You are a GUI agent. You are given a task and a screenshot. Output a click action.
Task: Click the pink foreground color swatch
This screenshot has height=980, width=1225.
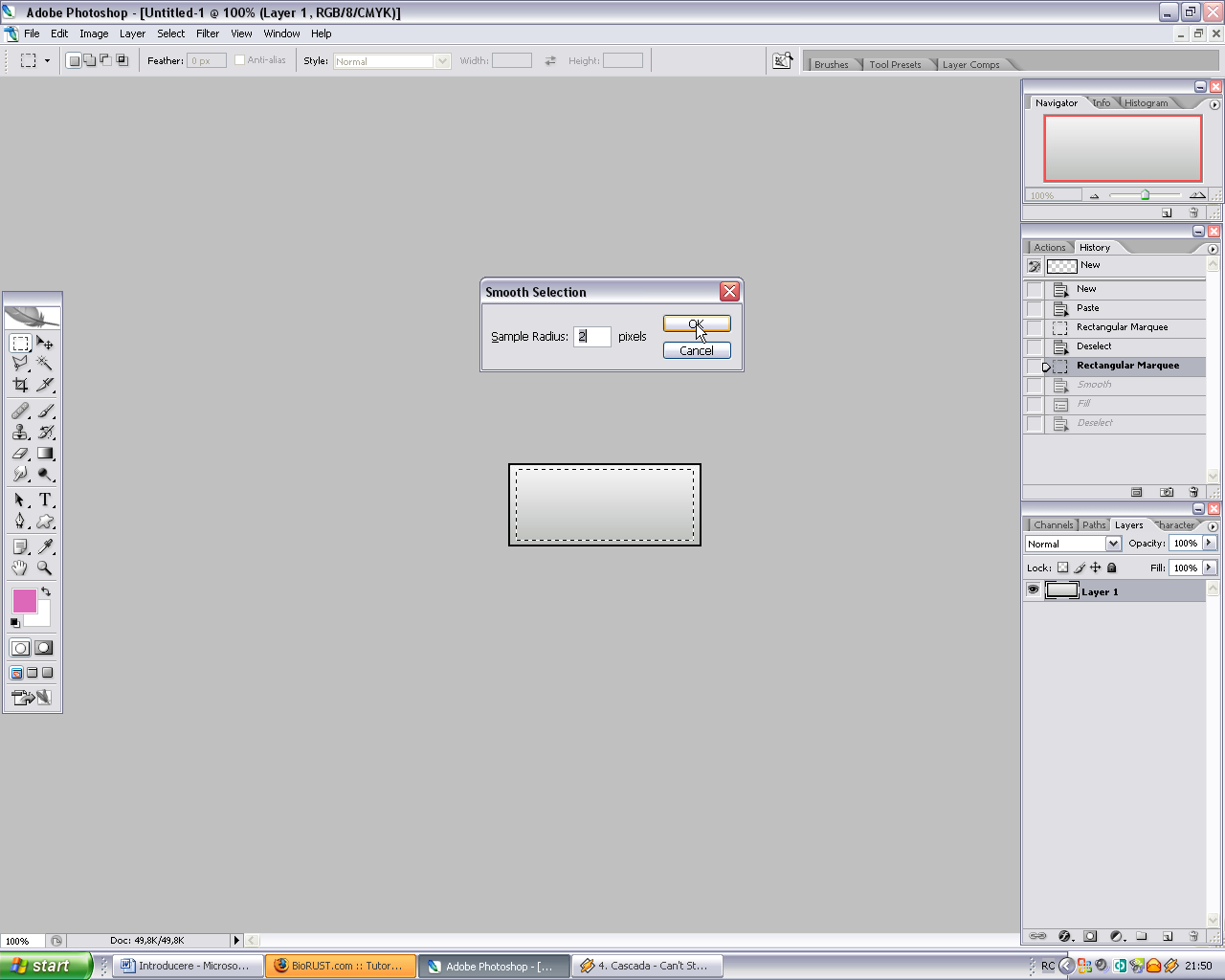[x=24, y=600]
